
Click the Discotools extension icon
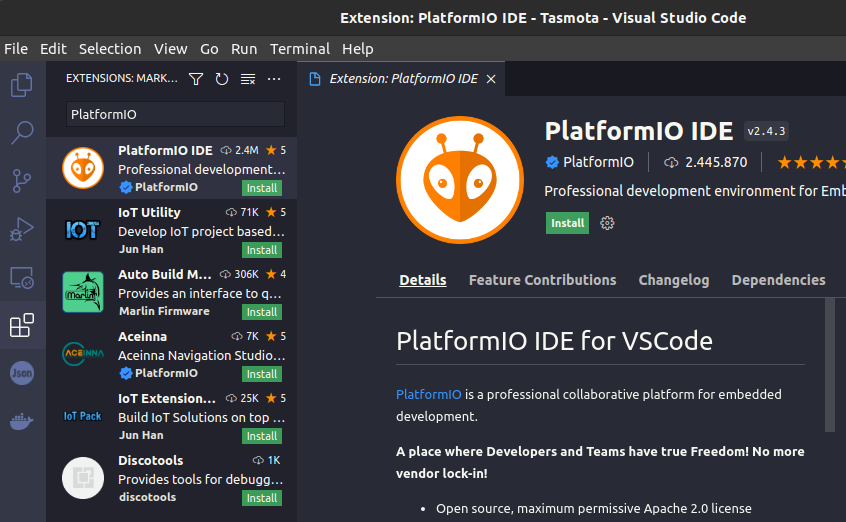pyautogui.click(x=83, y=478)
